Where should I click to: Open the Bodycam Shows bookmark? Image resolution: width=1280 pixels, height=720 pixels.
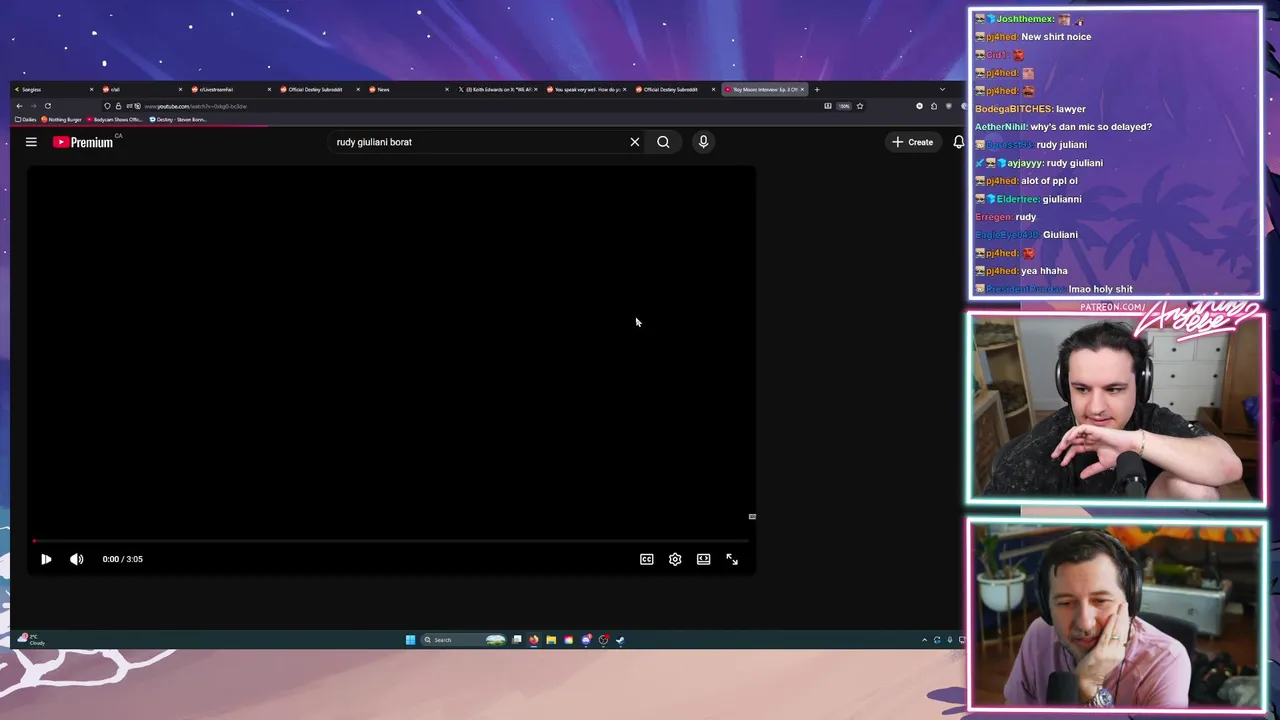[115, 119]
